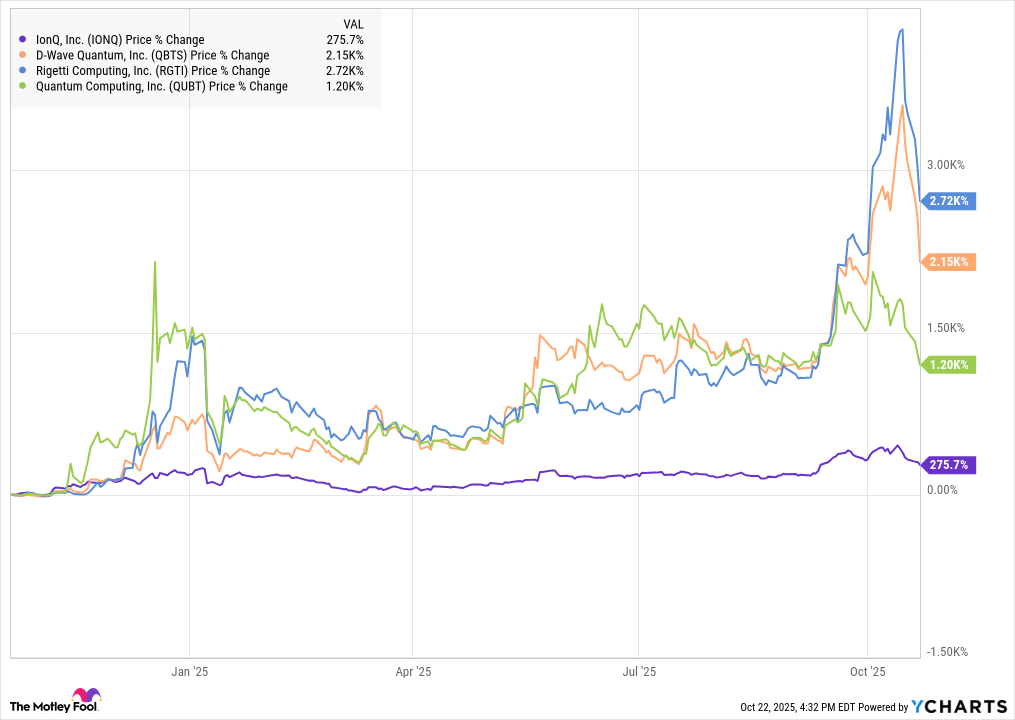Click the green 1.20K% end-of-line tag
Screen dimensions: 1015x720
click(x=946, y=365)
